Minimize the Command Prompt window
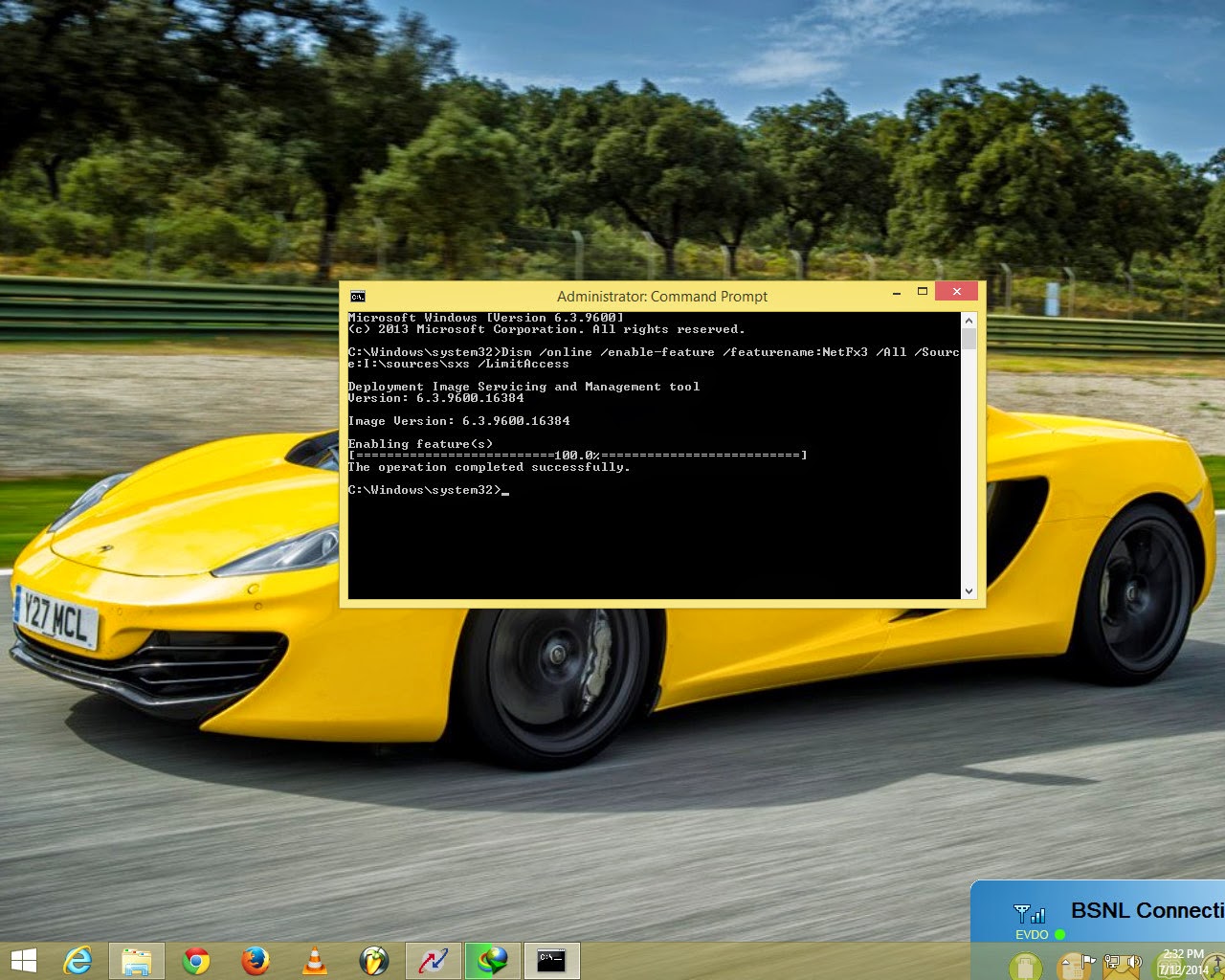The height and width of the screenshot is (980, 1225). (x=897, y=293)
